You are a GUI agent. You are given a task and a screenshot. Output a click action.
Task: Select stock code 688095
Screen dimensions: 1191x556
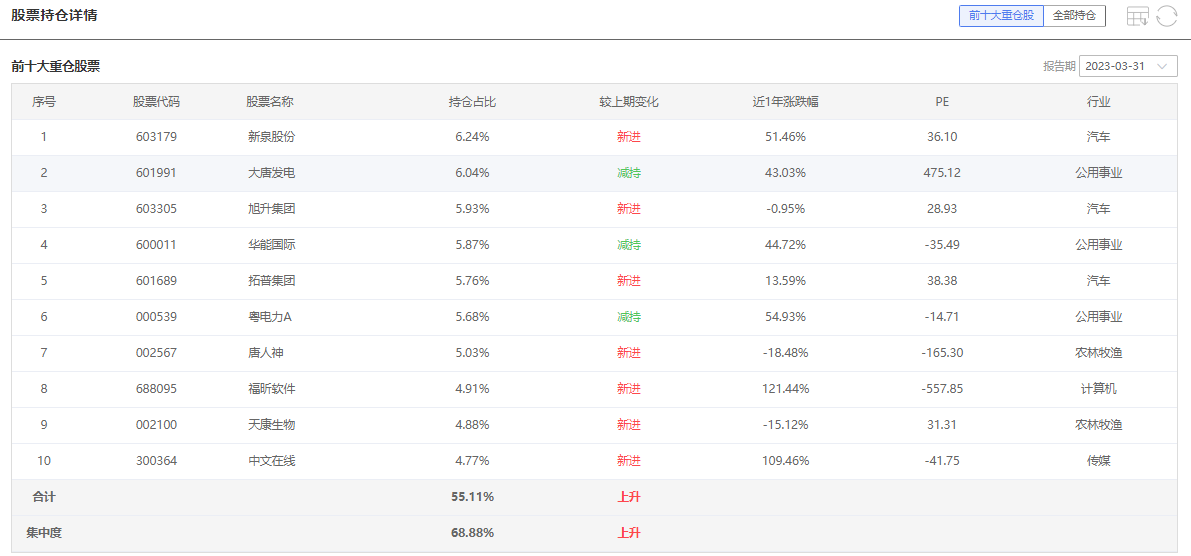tap(156, 389)
